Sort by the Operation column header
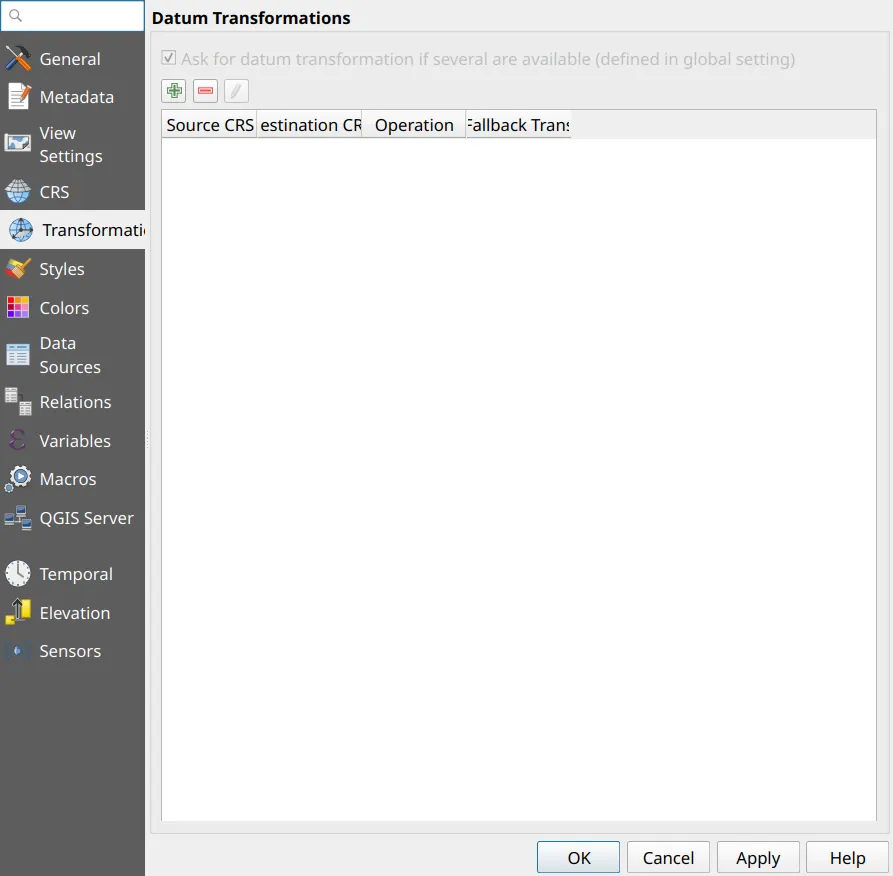Screen dimensions: 893x876 pos(414,125)
